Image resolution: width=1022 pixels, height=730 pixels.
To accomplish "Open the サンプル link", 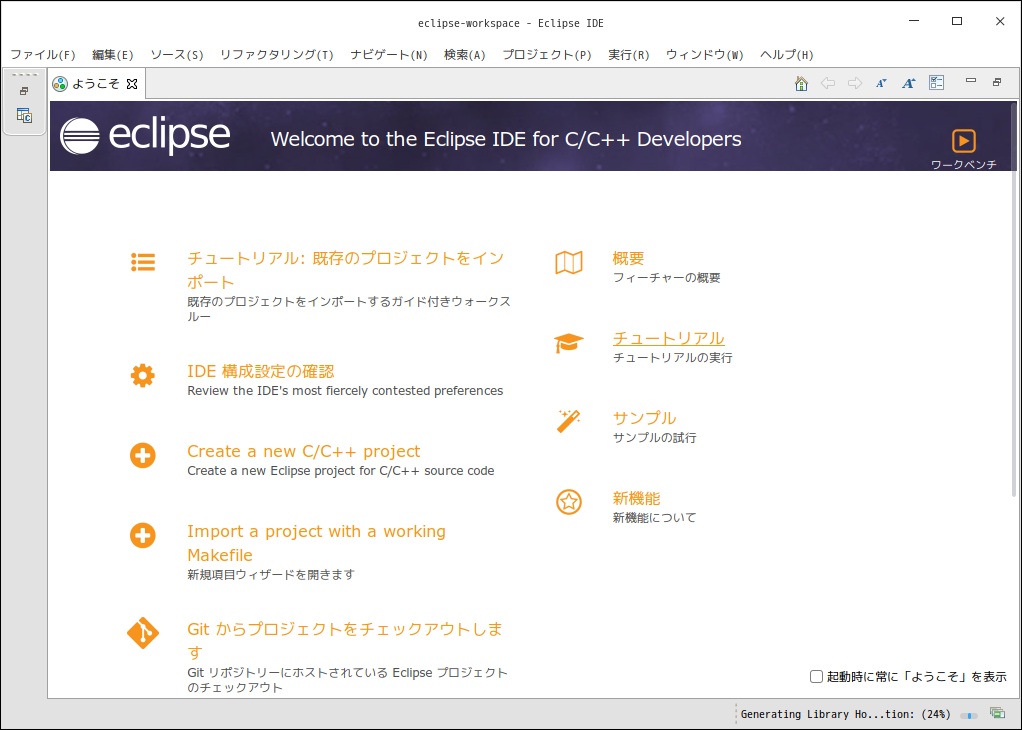I will [645, 418].
